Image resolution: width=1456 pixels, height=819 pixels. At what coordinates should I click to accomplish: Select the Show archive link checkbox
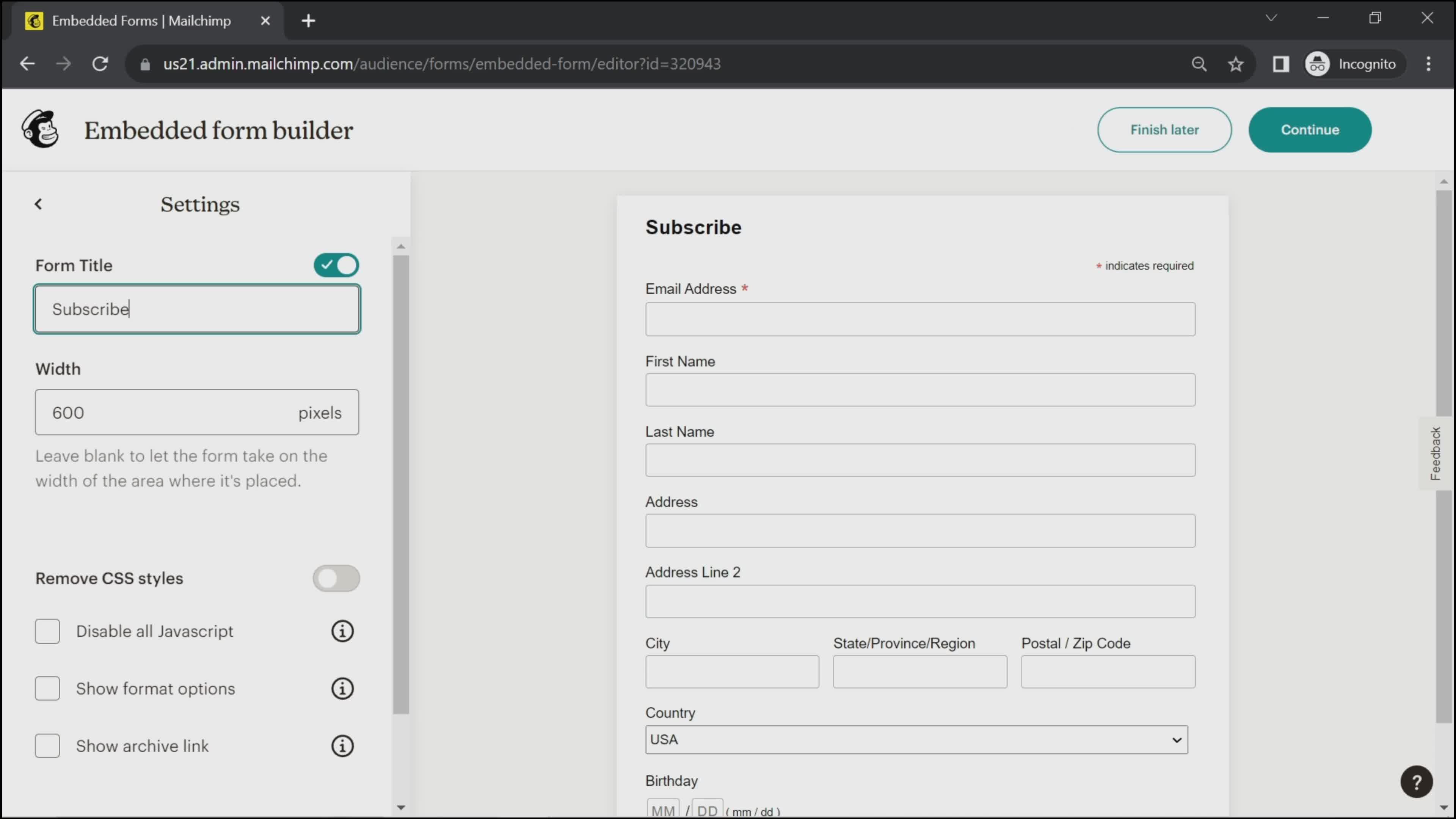click(x=47, y=746)
